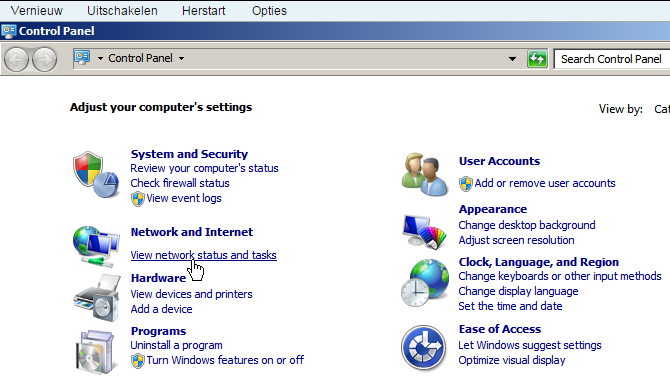The height and width of the screenshot is (377, 670).
Task: Click the Clock, Language, and Region globe icon
Action: [425, 283]
